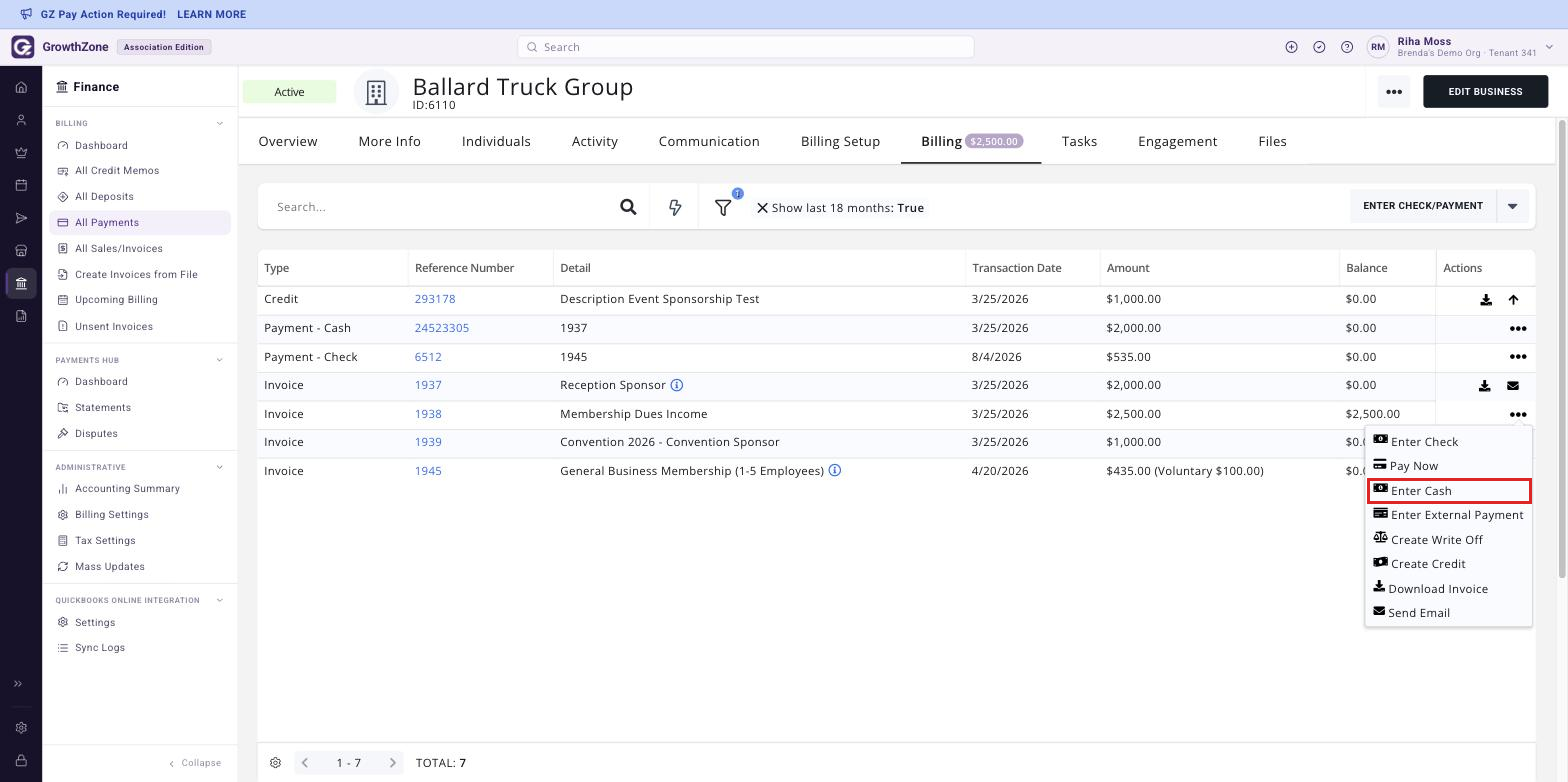Screen dimensions: 1568x782
Task: Open the lightning bolt quick actions icon
Action: pyautogui.click(x=675, y=207)
